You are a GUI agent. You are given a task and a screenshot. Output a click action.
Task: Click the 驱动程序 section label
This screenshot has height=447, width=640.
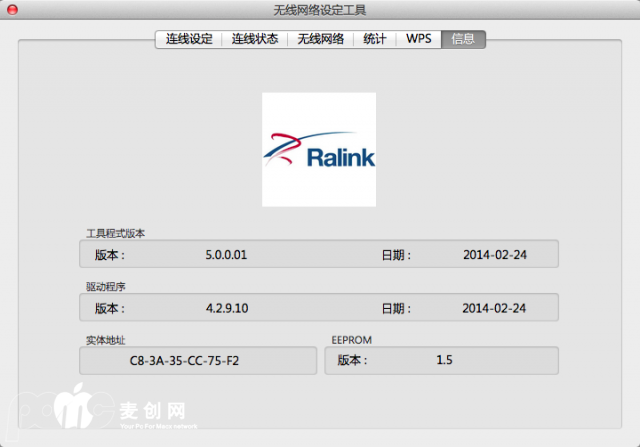(x=105, y=287)
